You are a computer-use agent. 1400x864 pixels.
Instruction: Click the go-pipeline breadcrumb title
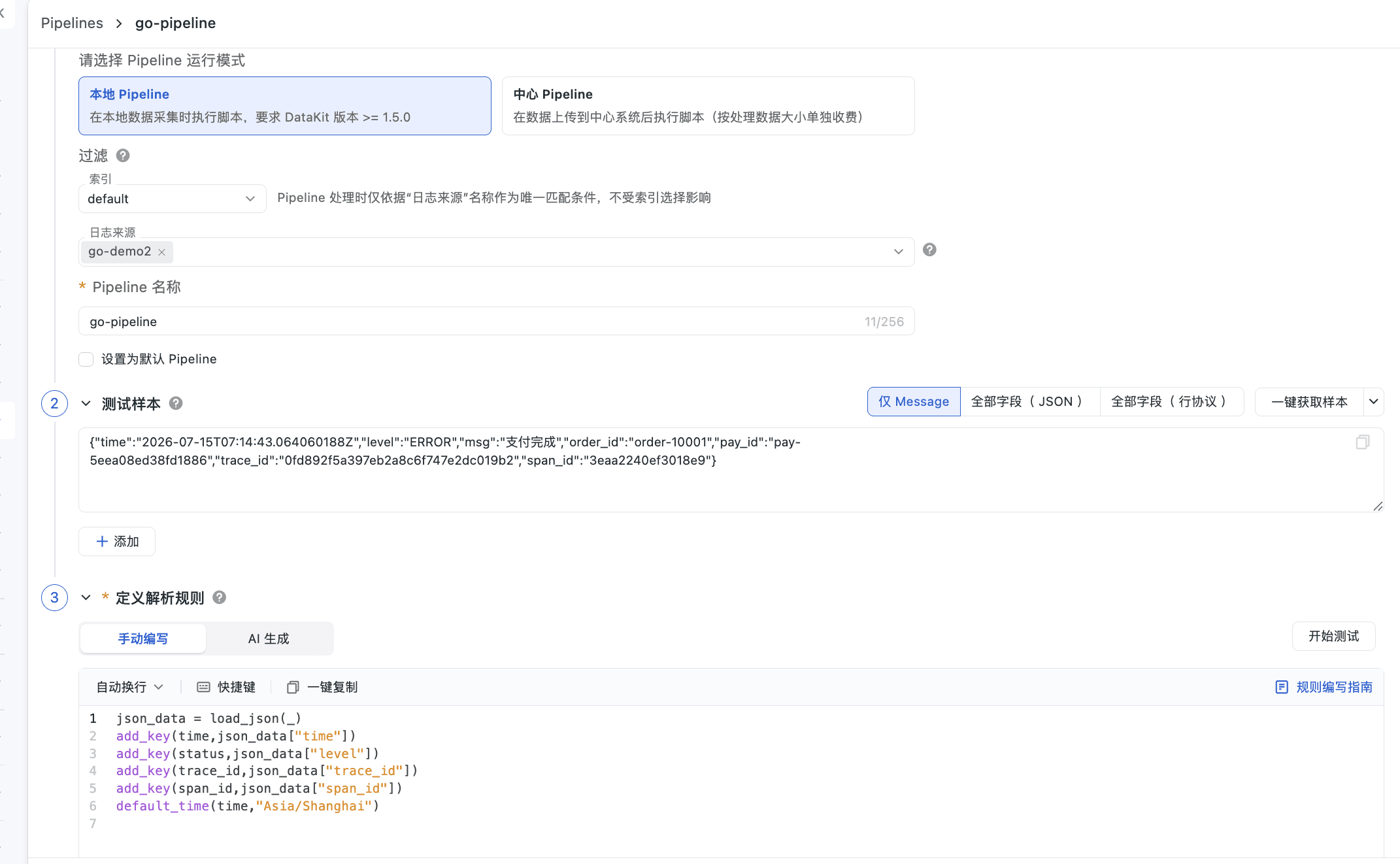coord(175,23)
